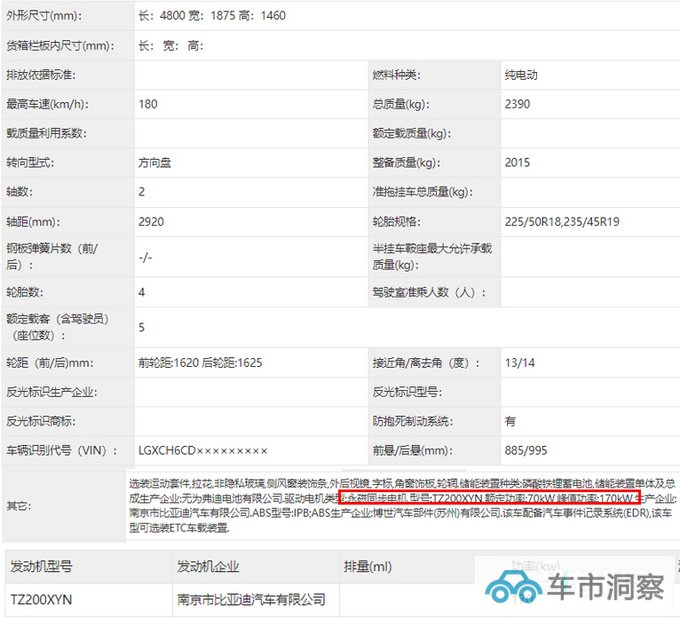Click the 接近角/离去角 (度) label

[x=426, y=363]
